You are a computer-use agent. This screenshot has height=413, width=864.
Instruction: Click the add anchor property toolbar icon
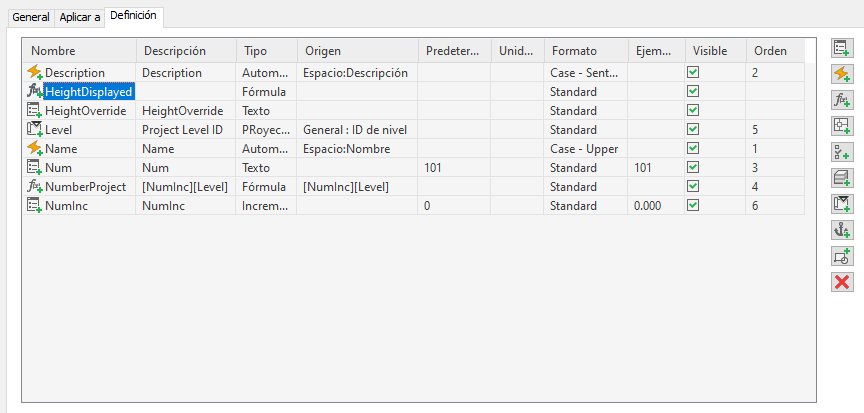click(842, 230)
